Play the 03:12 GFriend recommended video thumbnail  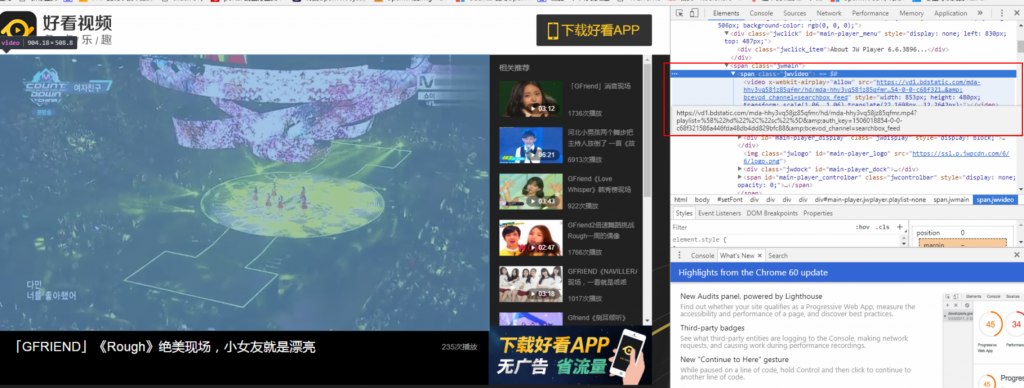point(530,99)
